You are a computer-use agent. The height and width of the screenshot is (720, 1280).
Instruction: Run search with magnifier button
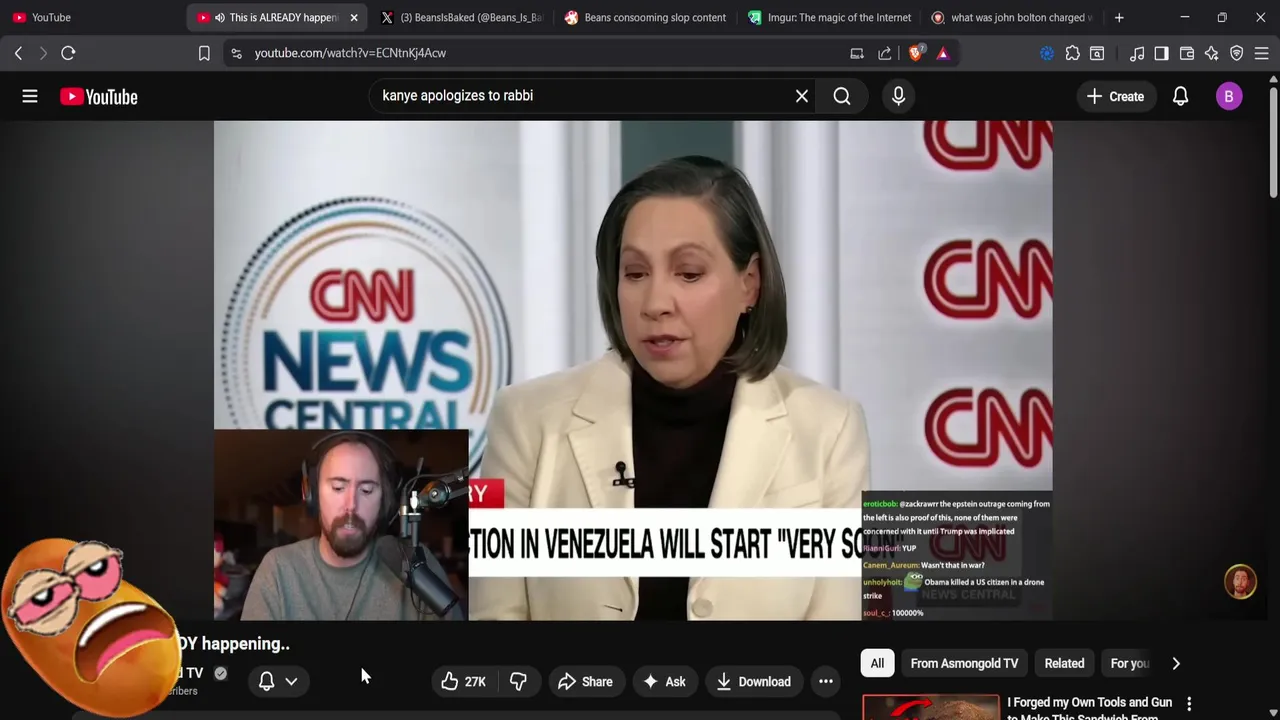point(842,96)
